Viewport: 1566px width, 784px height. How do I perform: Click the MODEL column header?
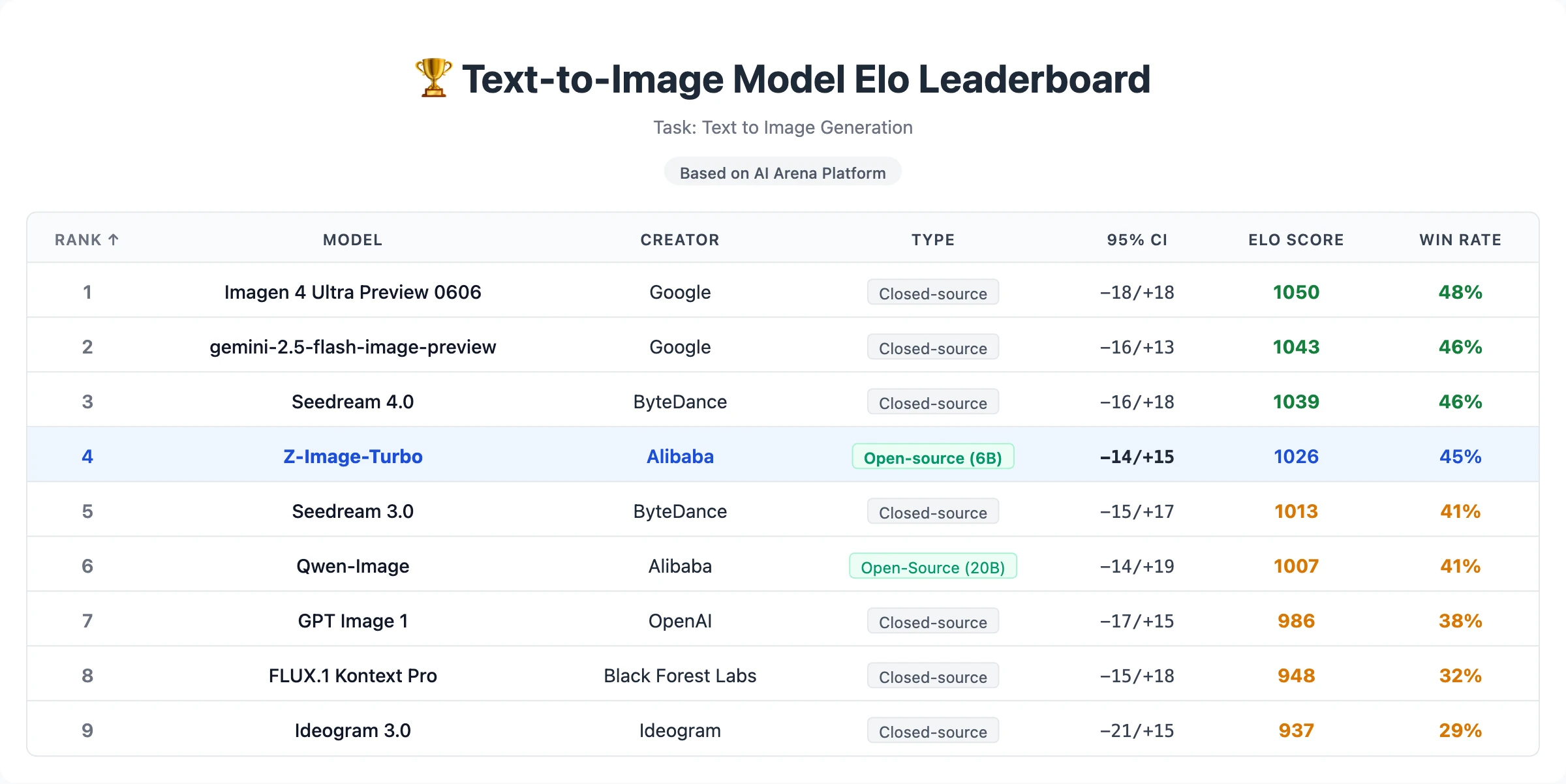pos(352,239)
